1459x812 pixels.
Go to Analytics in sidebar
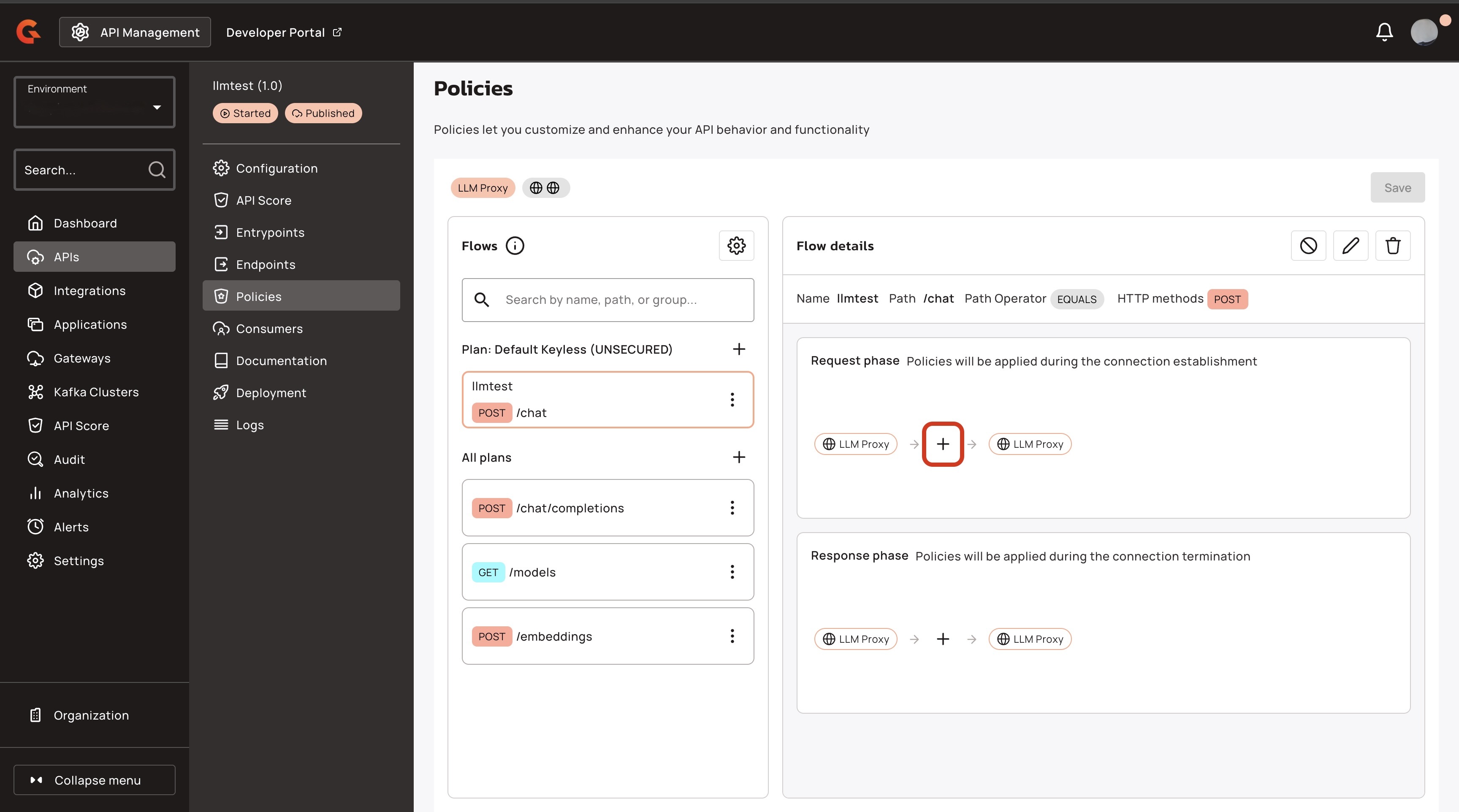[81, 493]
